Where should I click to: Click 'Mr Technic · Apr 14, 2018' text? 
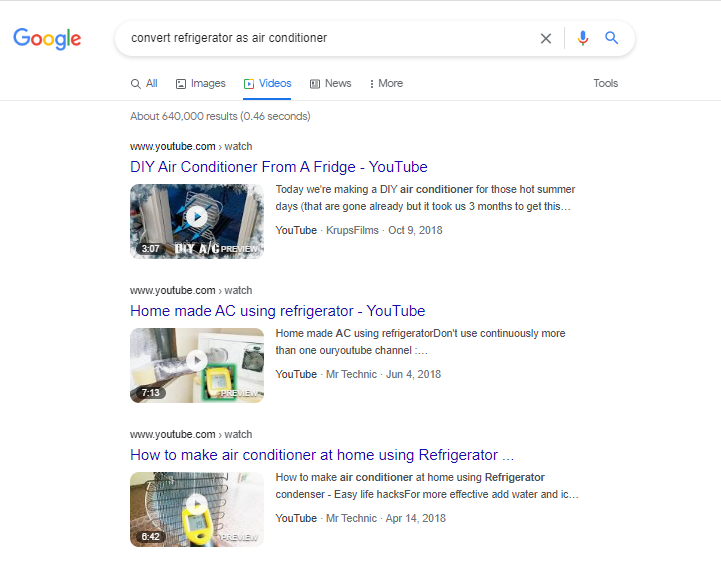386,518
